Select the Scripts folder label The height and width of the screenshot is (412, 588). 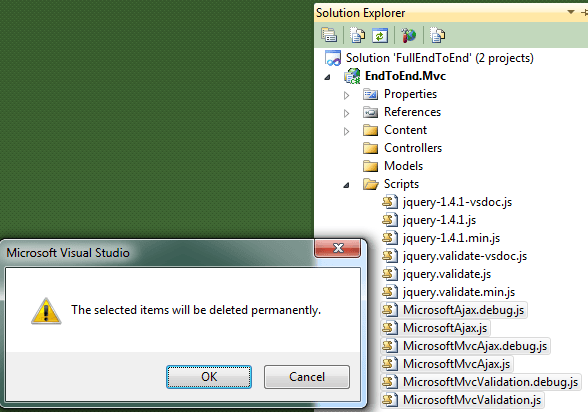click(401, 184)
